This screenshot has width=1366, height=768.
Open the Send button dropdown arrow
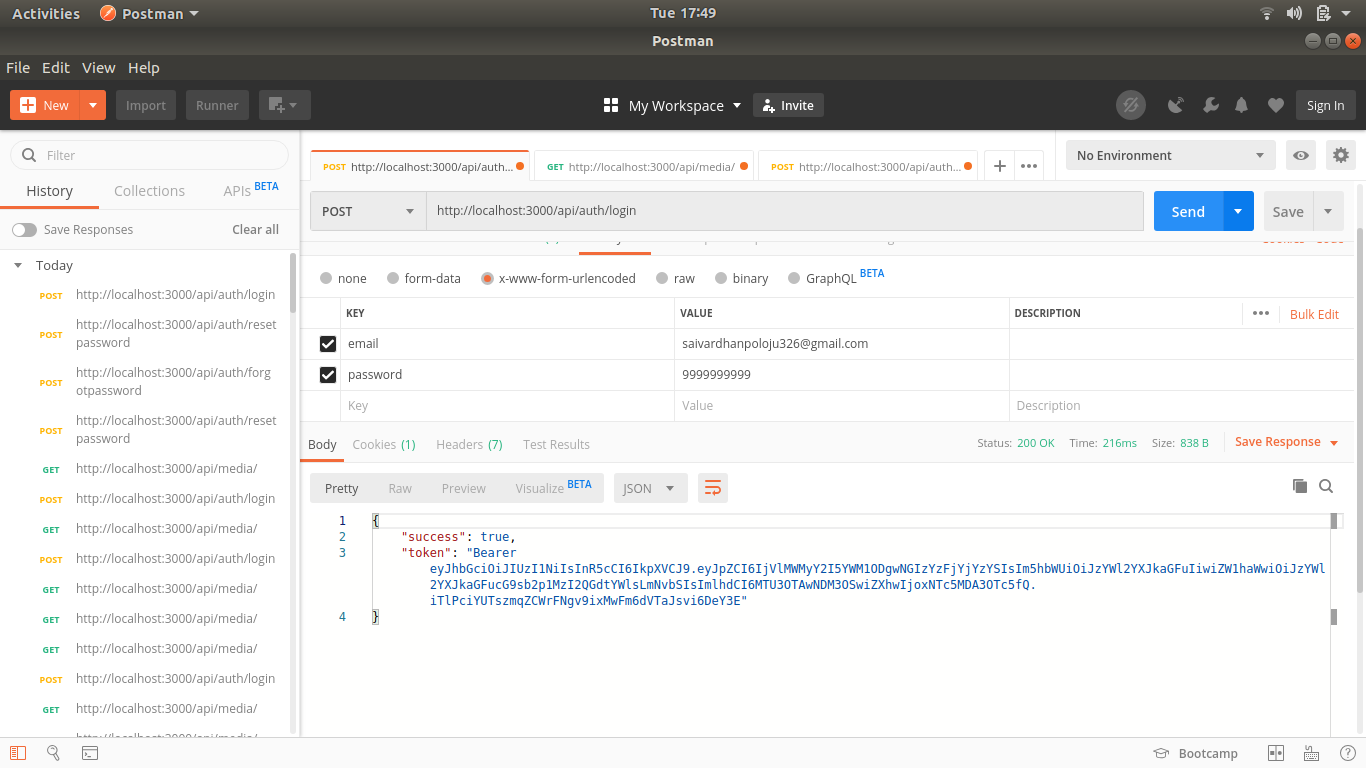click(1238, 211)
